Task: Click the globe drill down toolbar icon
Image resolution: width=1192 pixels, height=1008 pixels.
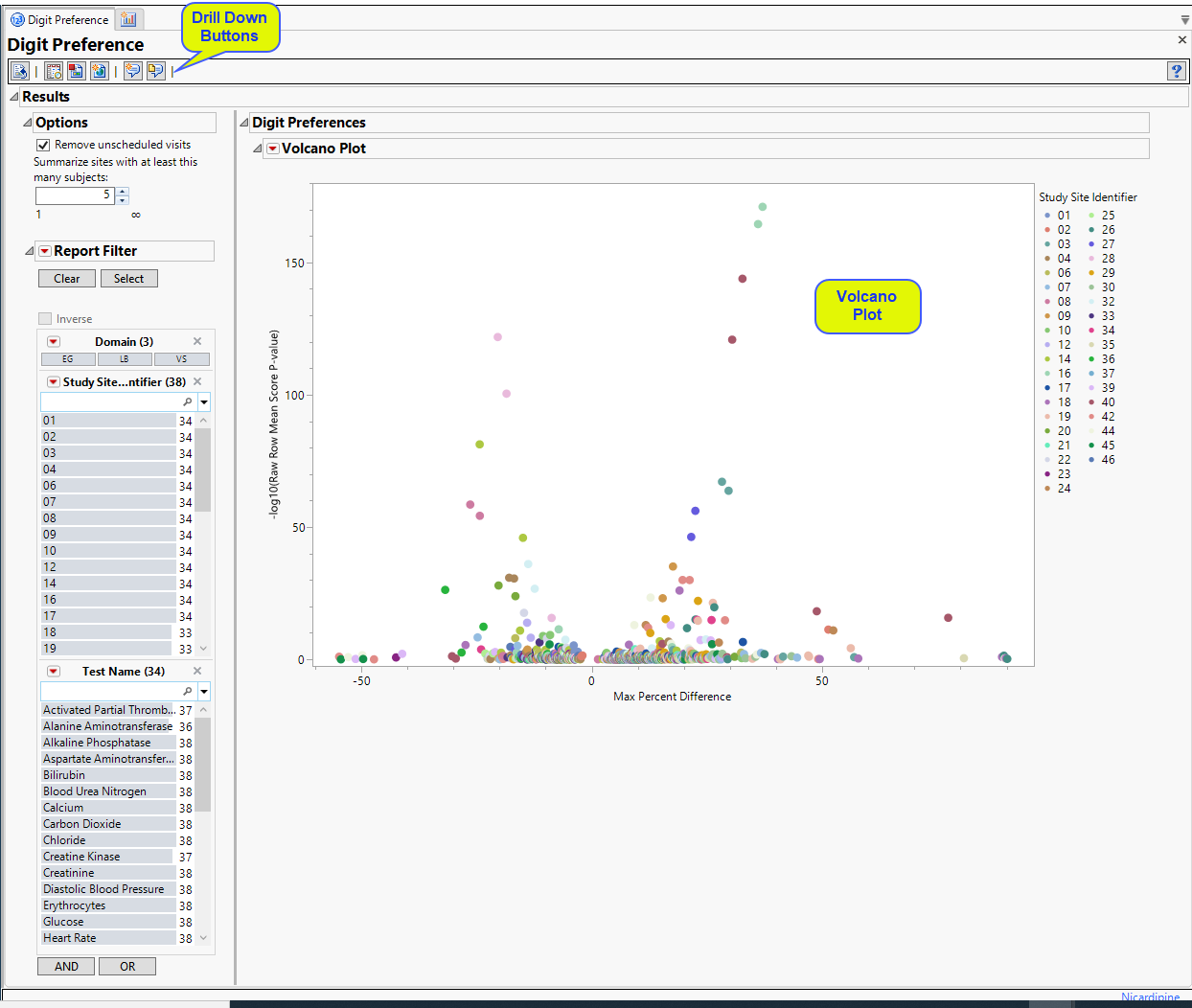Action: [x=99, y=71]
